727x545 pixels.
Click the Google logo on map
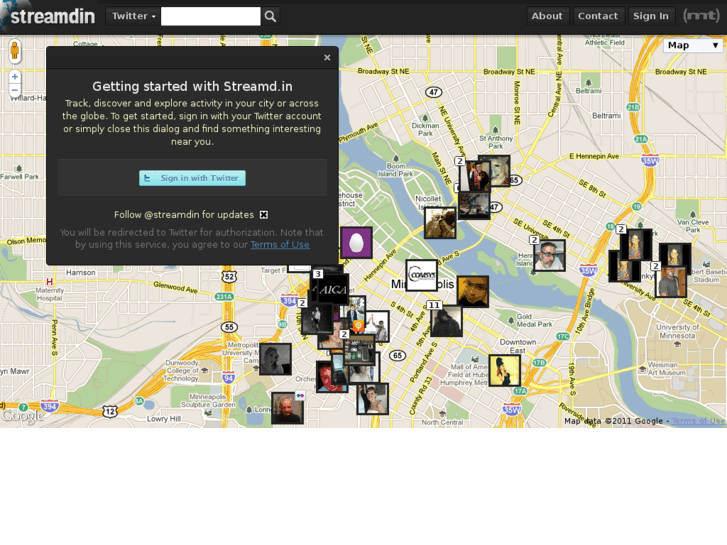pyautogui.click(x=22, y=416)
